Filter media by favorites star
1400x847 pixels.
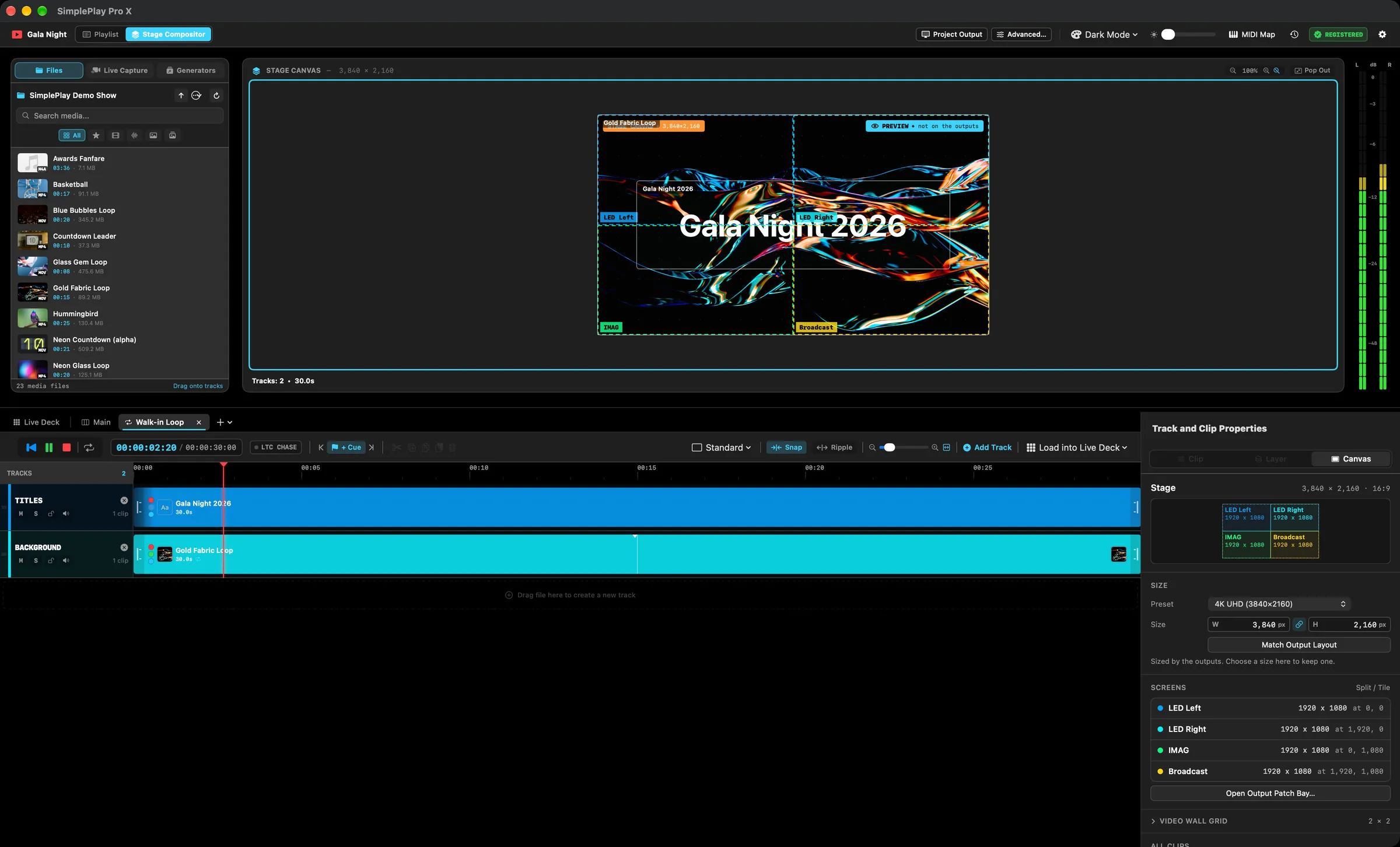coord(96,135)
